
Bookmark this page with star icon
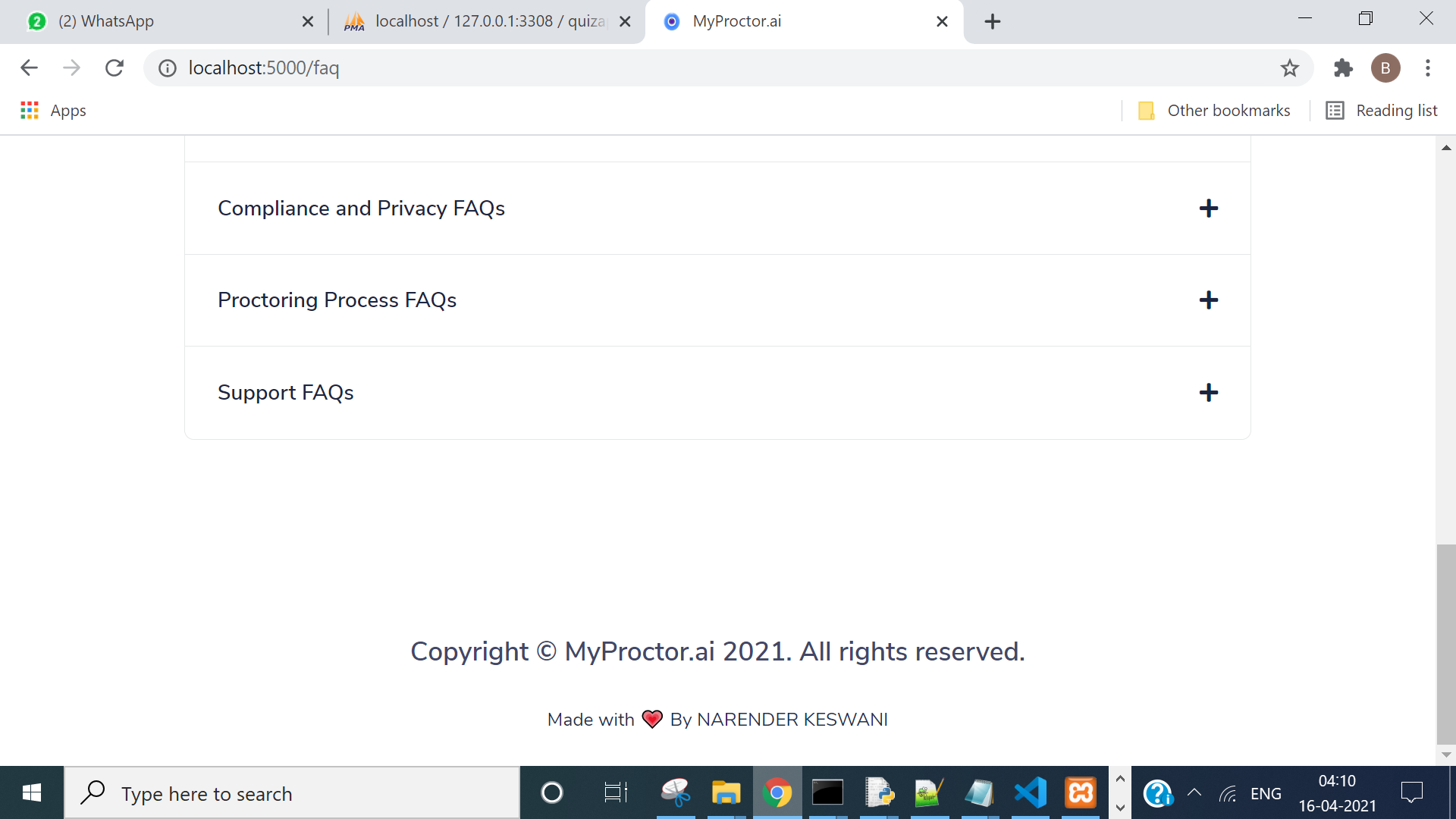[1289, 68]
